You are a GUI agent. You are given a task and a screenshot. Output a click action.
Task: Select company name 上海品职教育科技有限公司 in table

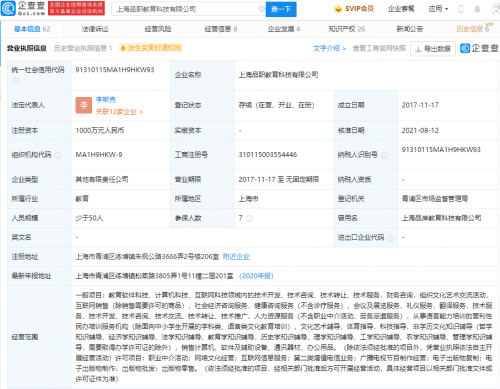click(x=278, y=75)
